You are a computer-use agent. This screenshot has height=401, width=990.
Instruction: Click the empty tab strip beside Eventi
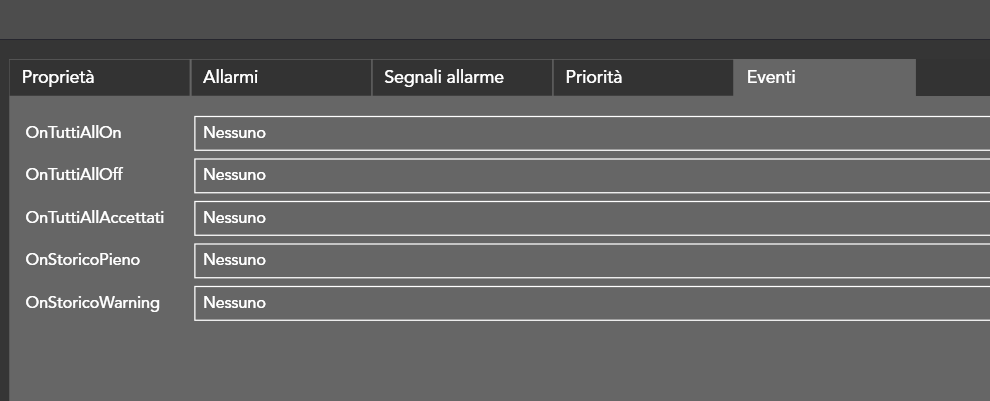pos(953,78)
